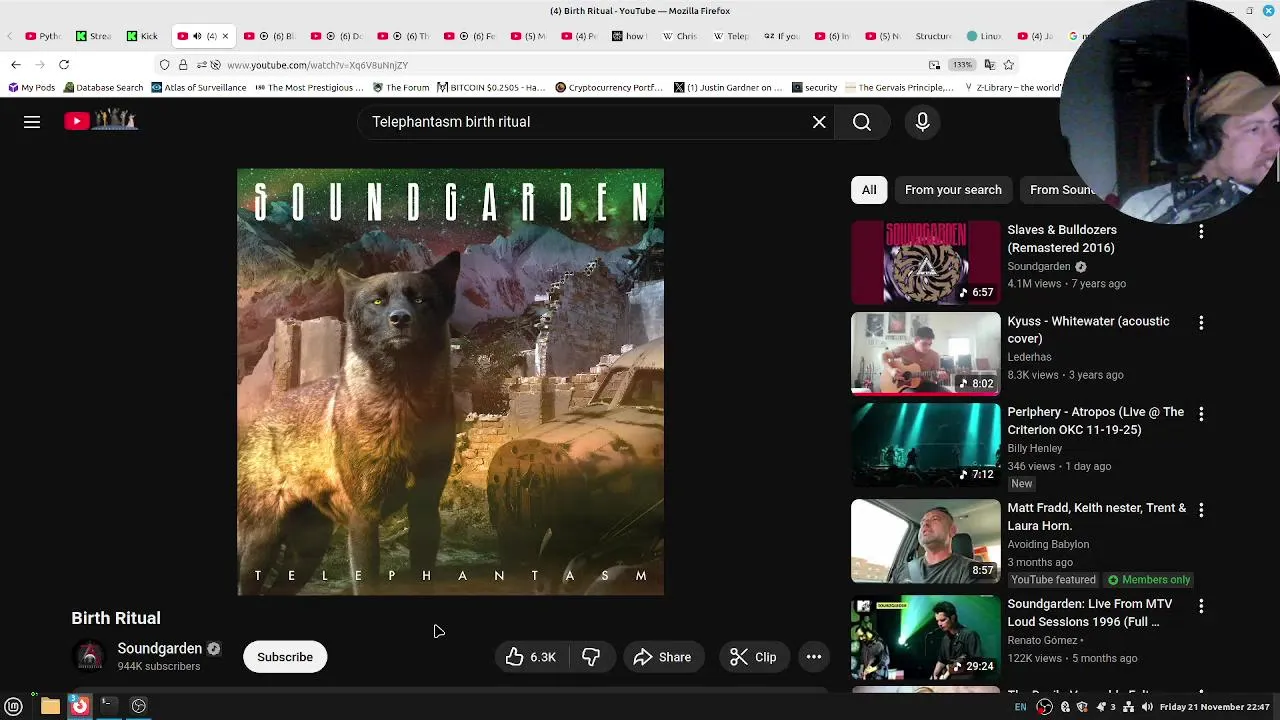Open the YouTube guide hamburger menu
The height and width of the screenshot is (720, 1280).
point(32,122)
